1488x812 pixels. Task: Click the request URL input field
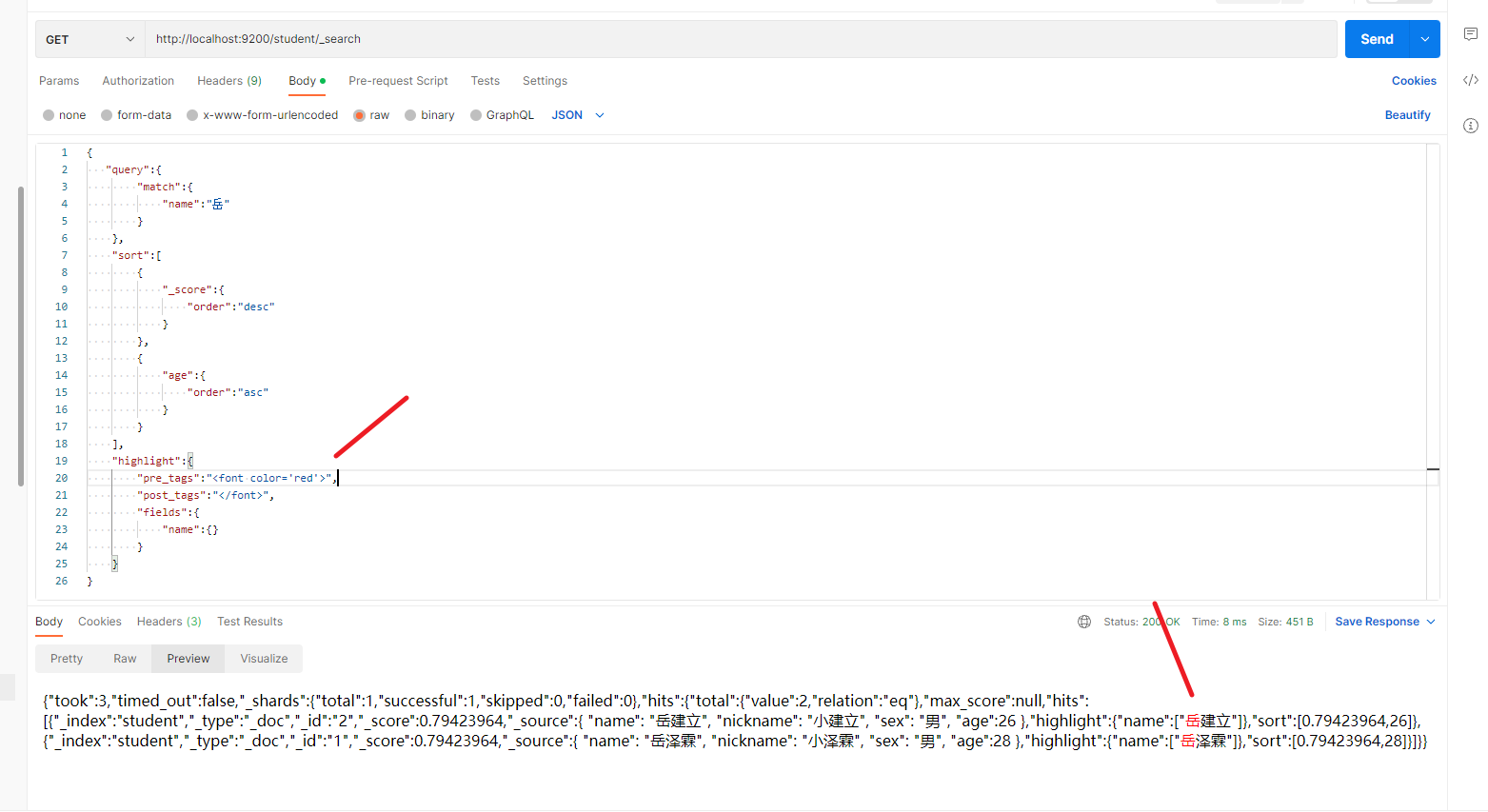741,39
